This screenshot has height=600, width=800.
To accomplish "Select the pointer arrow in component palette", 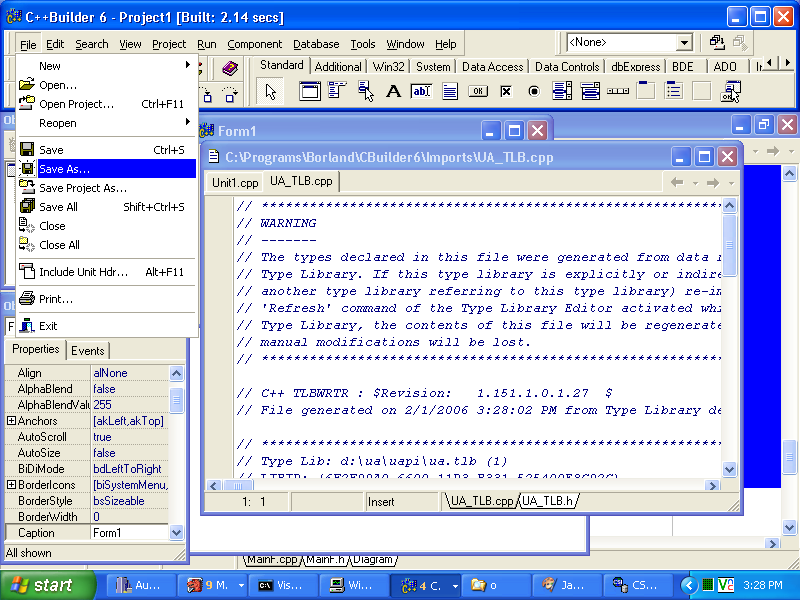I will click(x=270, y=92).
